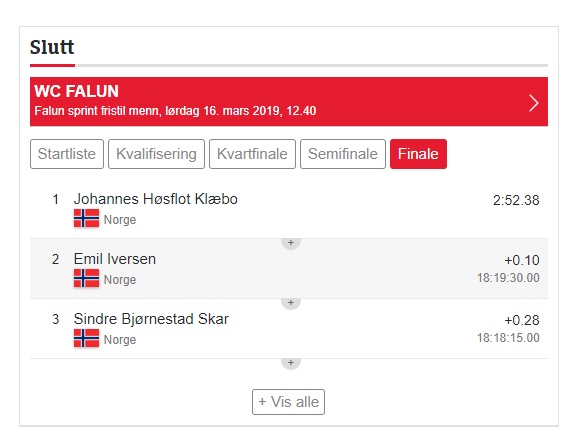Click Norway flag under Sindre Bjørnestad Skar
The width and height of the screenshot is (572, 444).
[86, 338]
